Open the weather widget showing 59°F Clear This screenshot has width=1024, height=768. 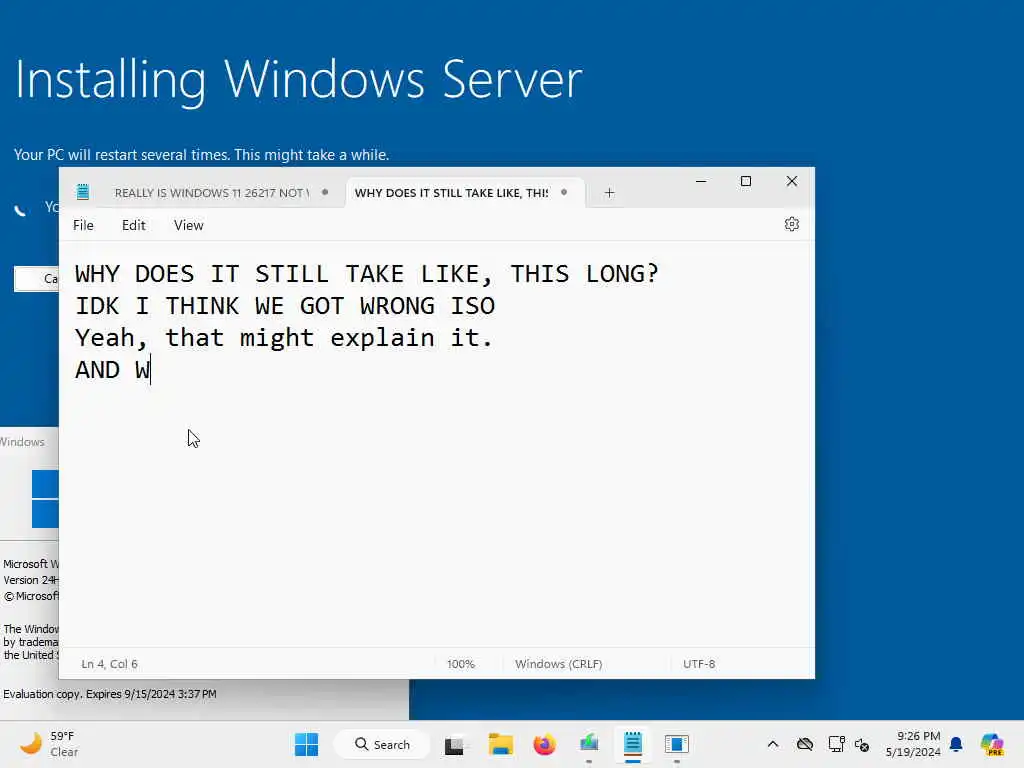49,744
